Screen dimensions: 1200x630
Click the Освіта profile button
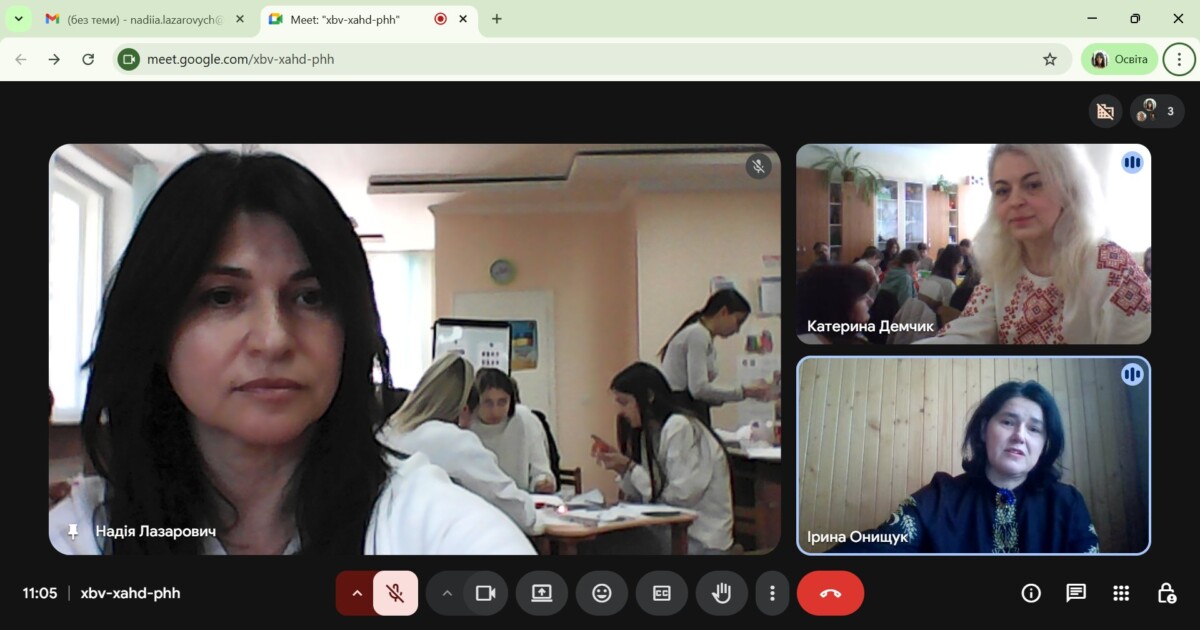(x=1119, y=59)
